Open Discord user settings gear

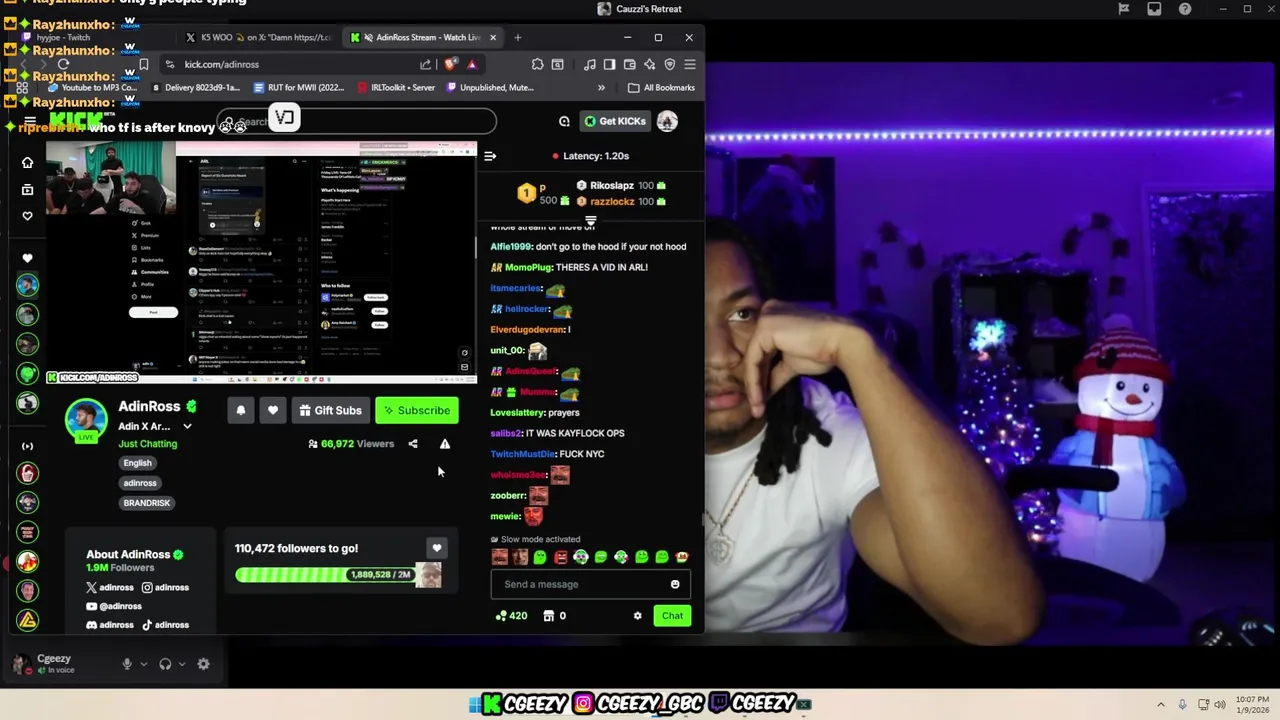[204, 664]
